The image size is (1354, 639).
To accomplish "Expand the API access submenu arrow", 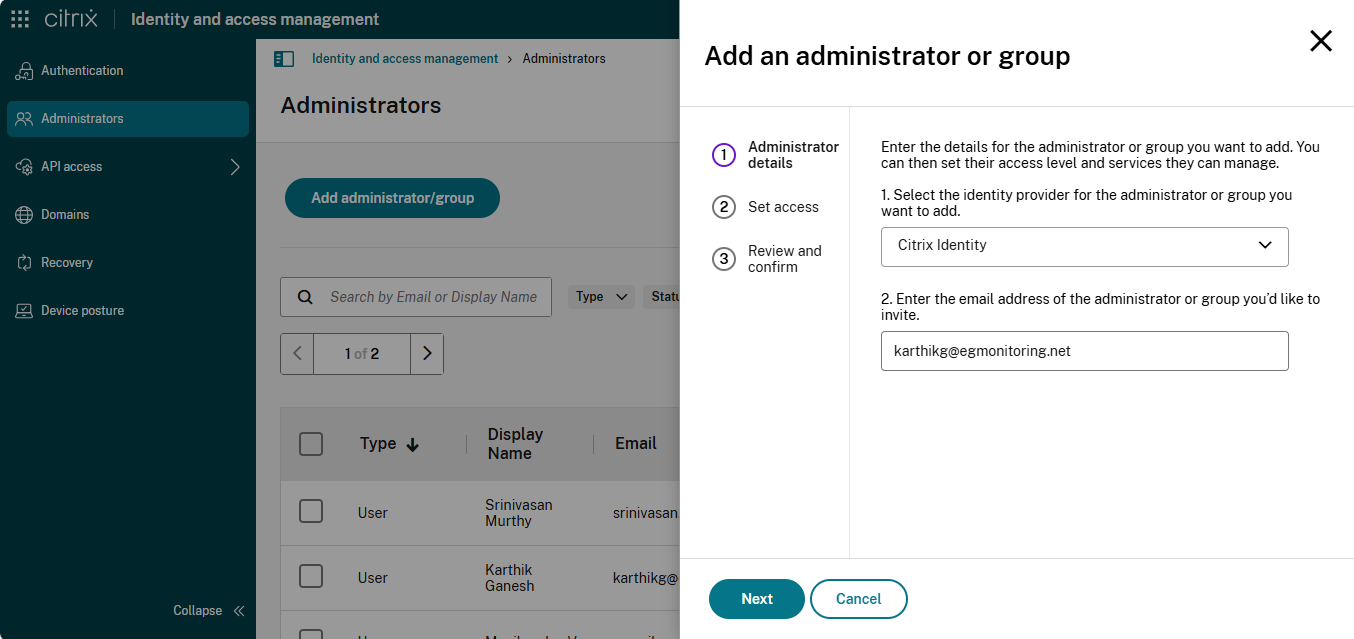I will [x=235, y=167].
